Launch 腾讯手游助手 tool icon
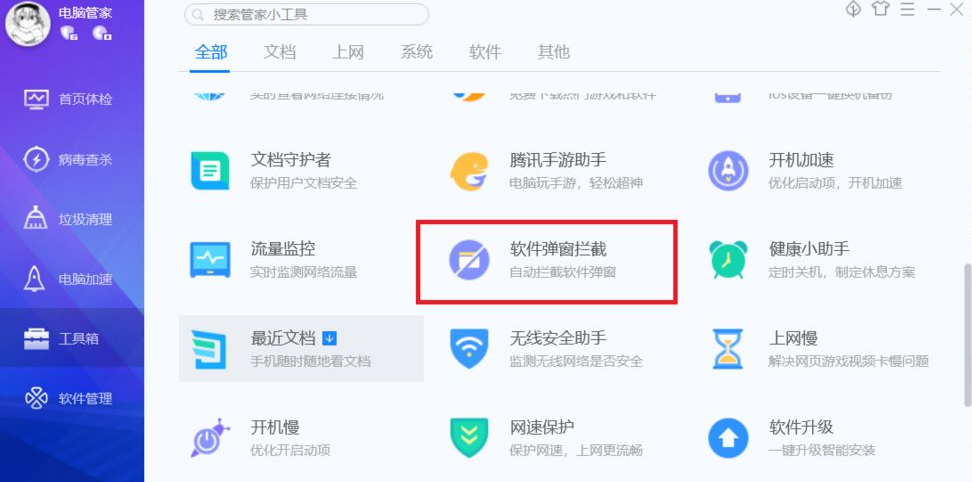 point(469,171)
